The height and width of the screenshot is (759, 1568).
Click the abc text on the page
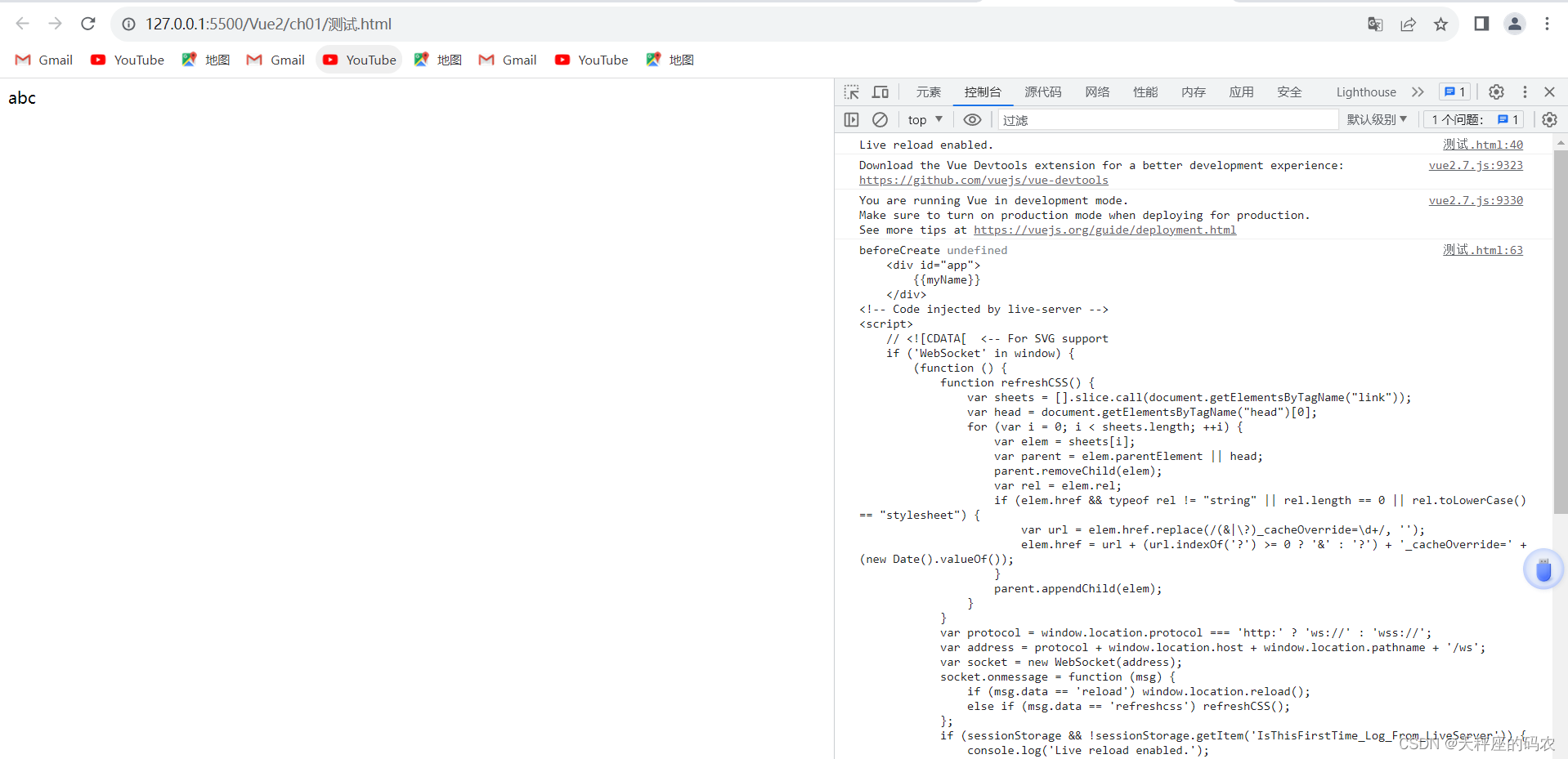tap(22, 98)
